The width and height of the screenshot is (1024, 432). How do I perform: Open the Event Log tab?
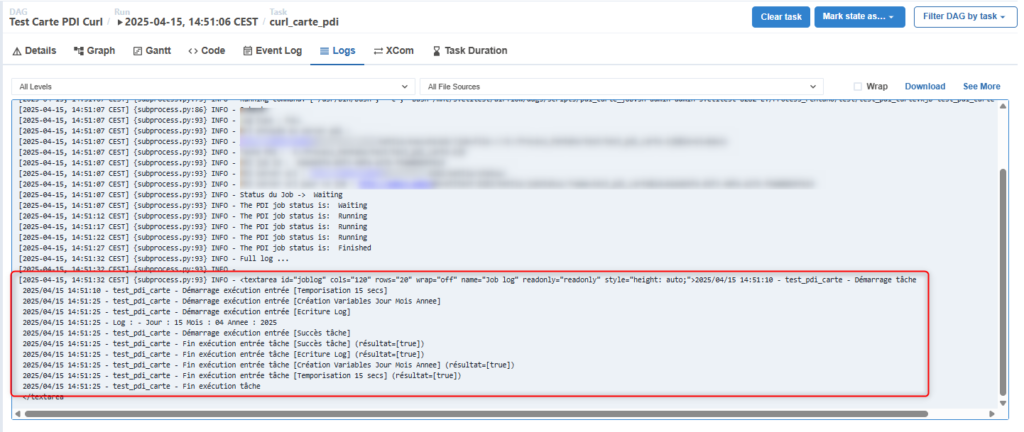click(x=272, y=51)
